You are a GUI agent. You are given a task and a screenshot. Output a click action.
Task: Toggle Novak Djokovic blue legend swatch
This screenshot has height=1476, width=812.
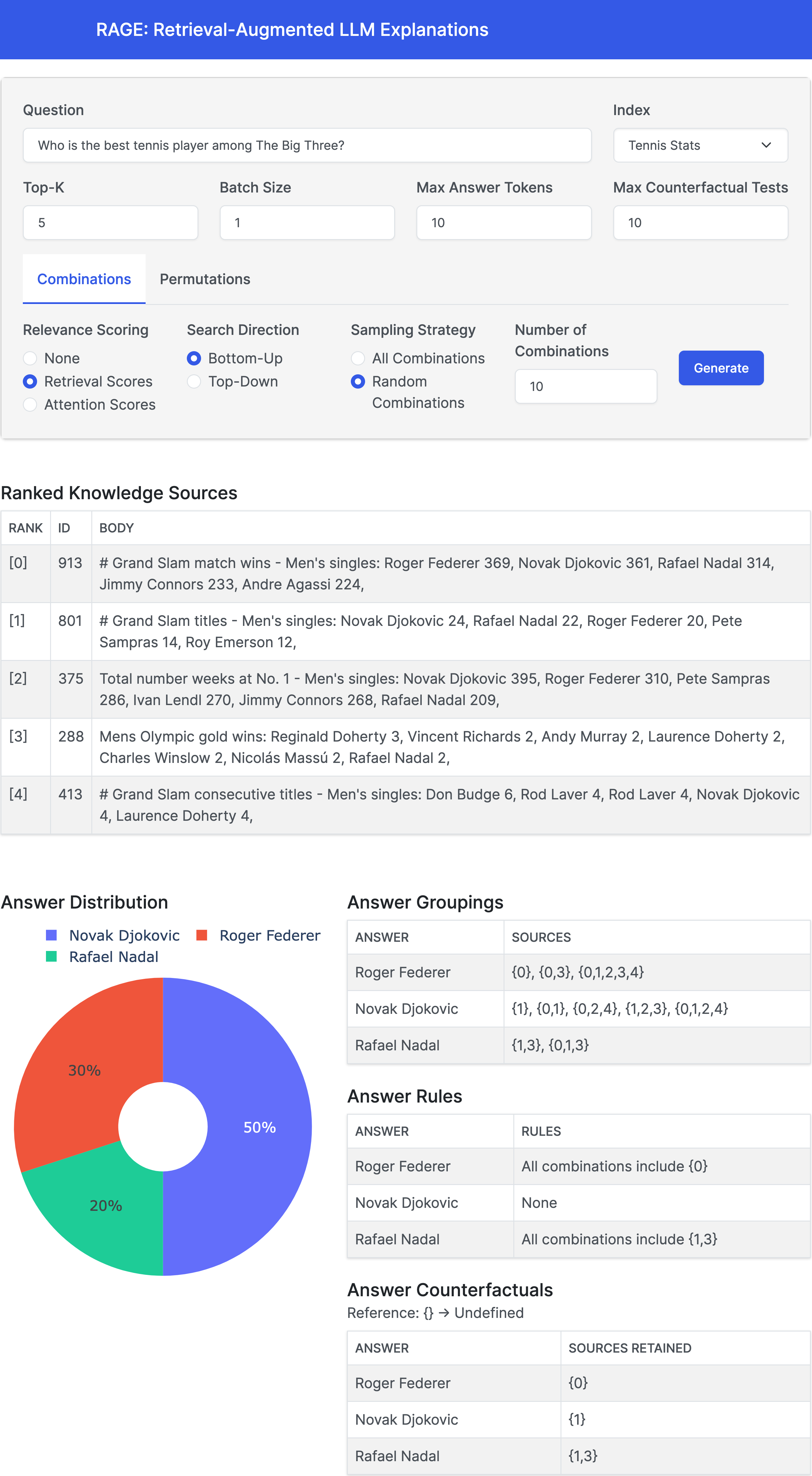(52, 936)
